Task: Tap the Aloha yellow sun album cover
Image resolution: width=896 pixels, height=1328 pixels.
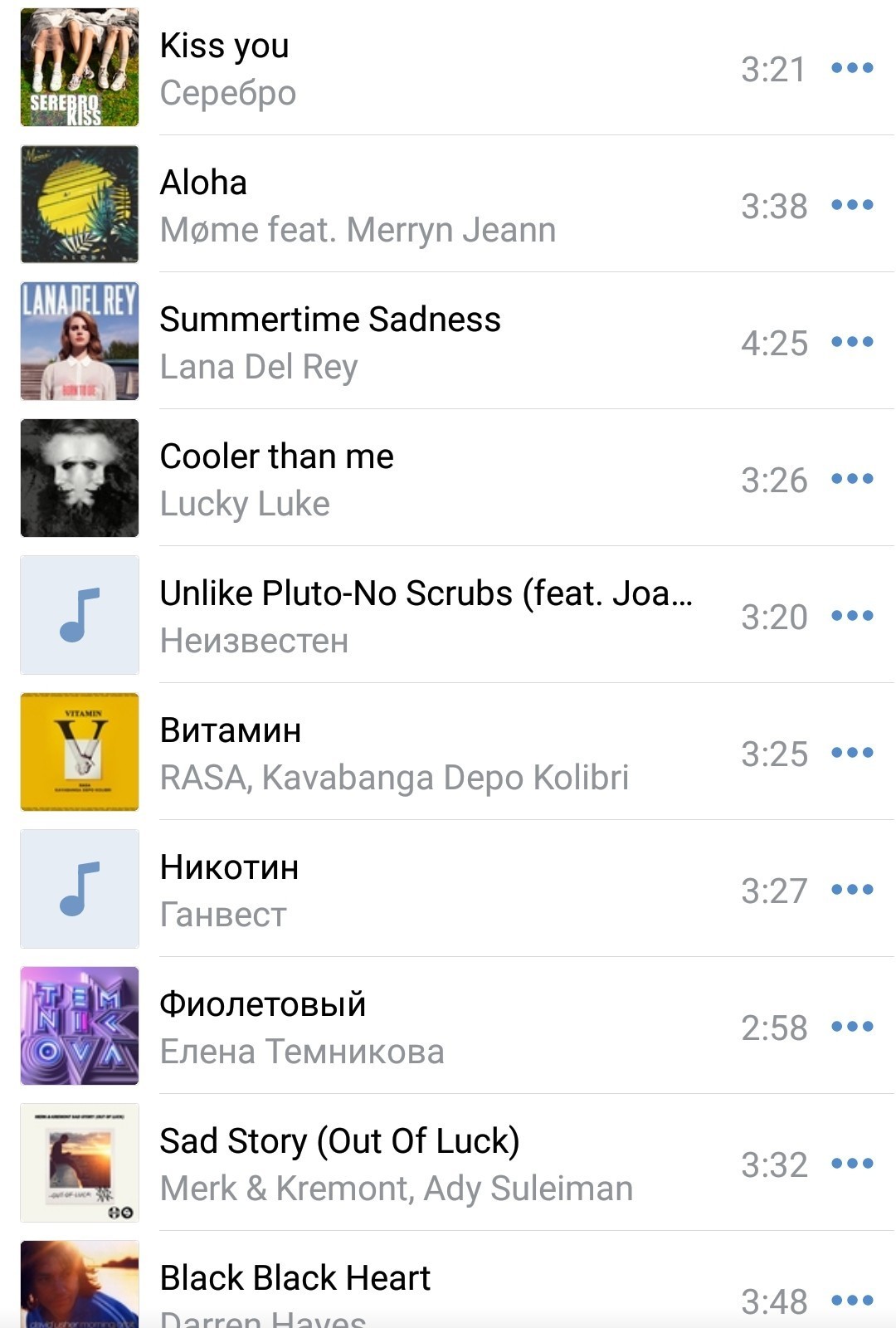Action: pyautogui.click(x=80, y=204)
